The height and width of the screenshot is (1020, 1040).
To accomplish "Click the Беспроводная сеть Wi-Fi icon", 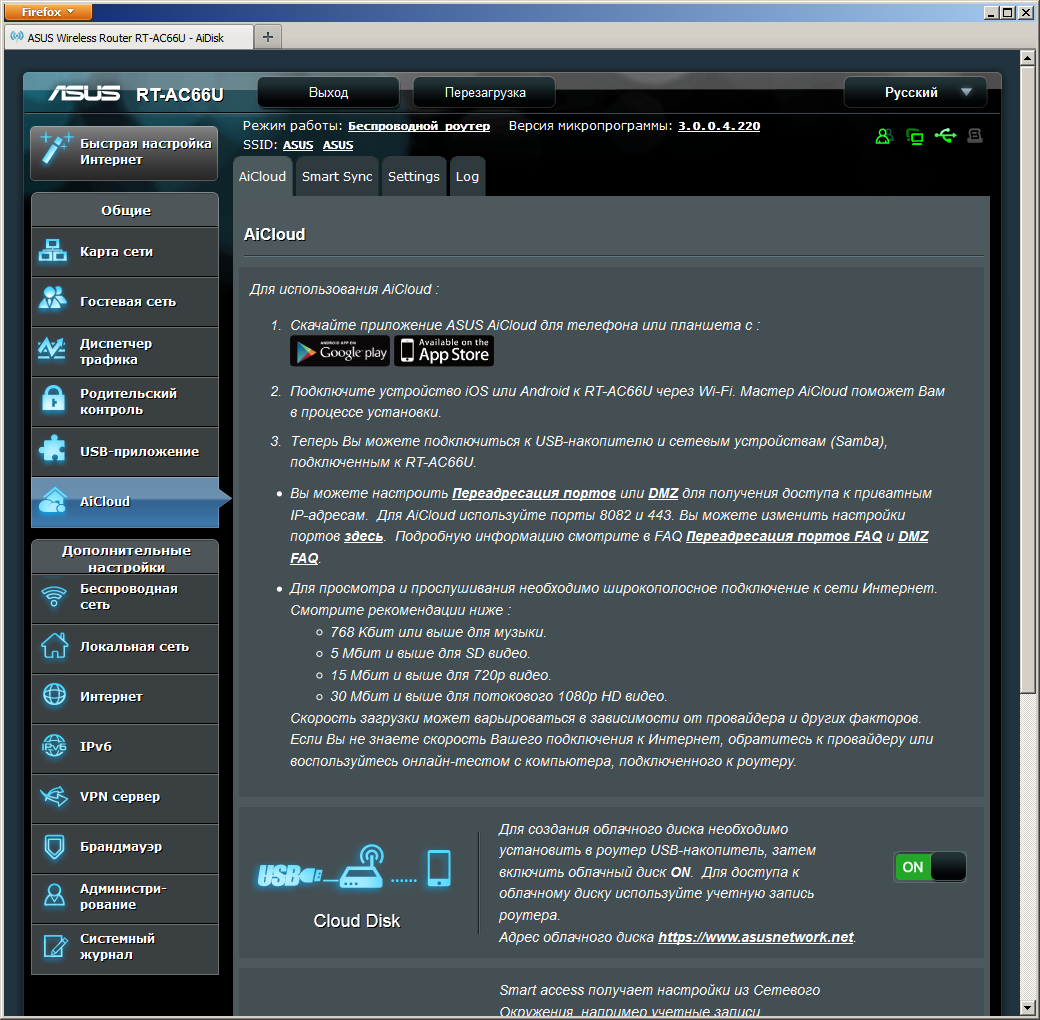I will click(54, 597).
